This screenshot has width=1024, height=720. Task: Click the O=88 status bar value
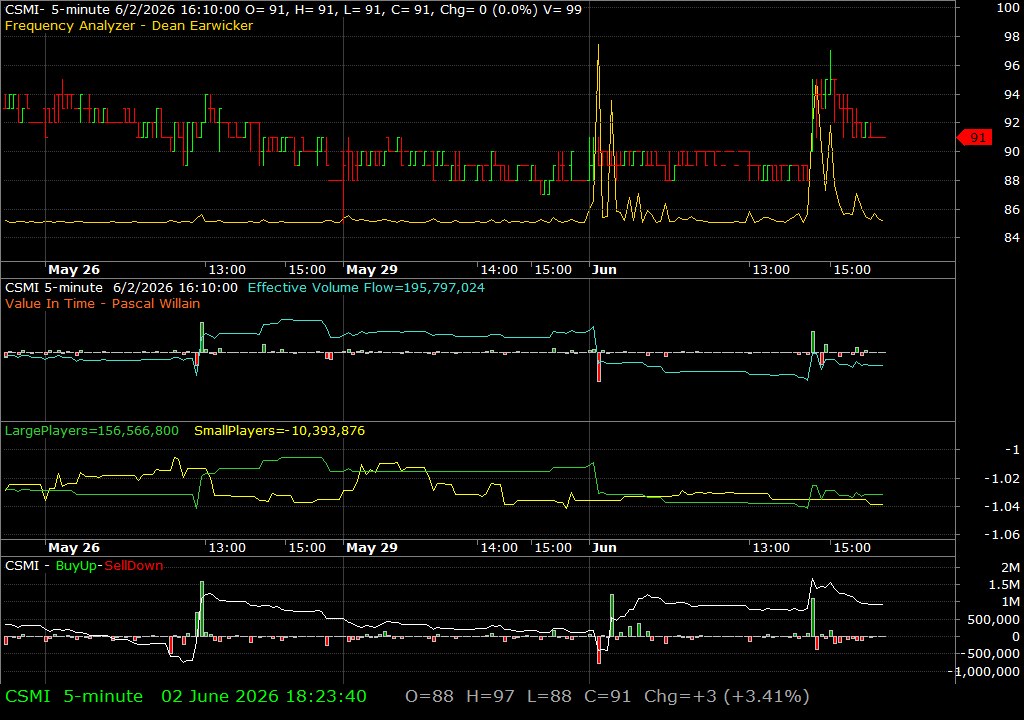coord(430,696)
